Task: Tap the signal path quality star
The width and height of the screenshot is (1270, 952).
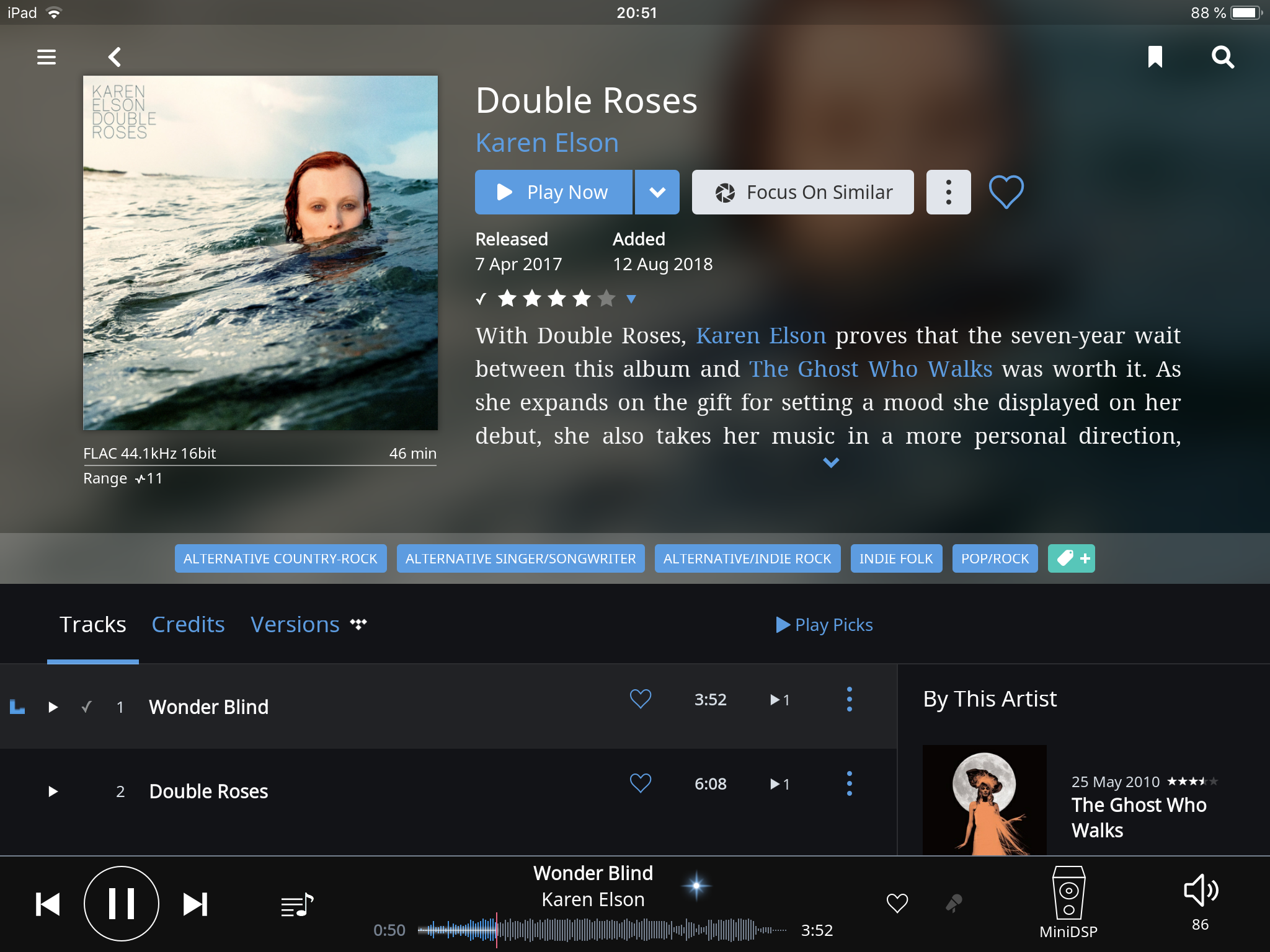Action: click(x=696, y=886)
